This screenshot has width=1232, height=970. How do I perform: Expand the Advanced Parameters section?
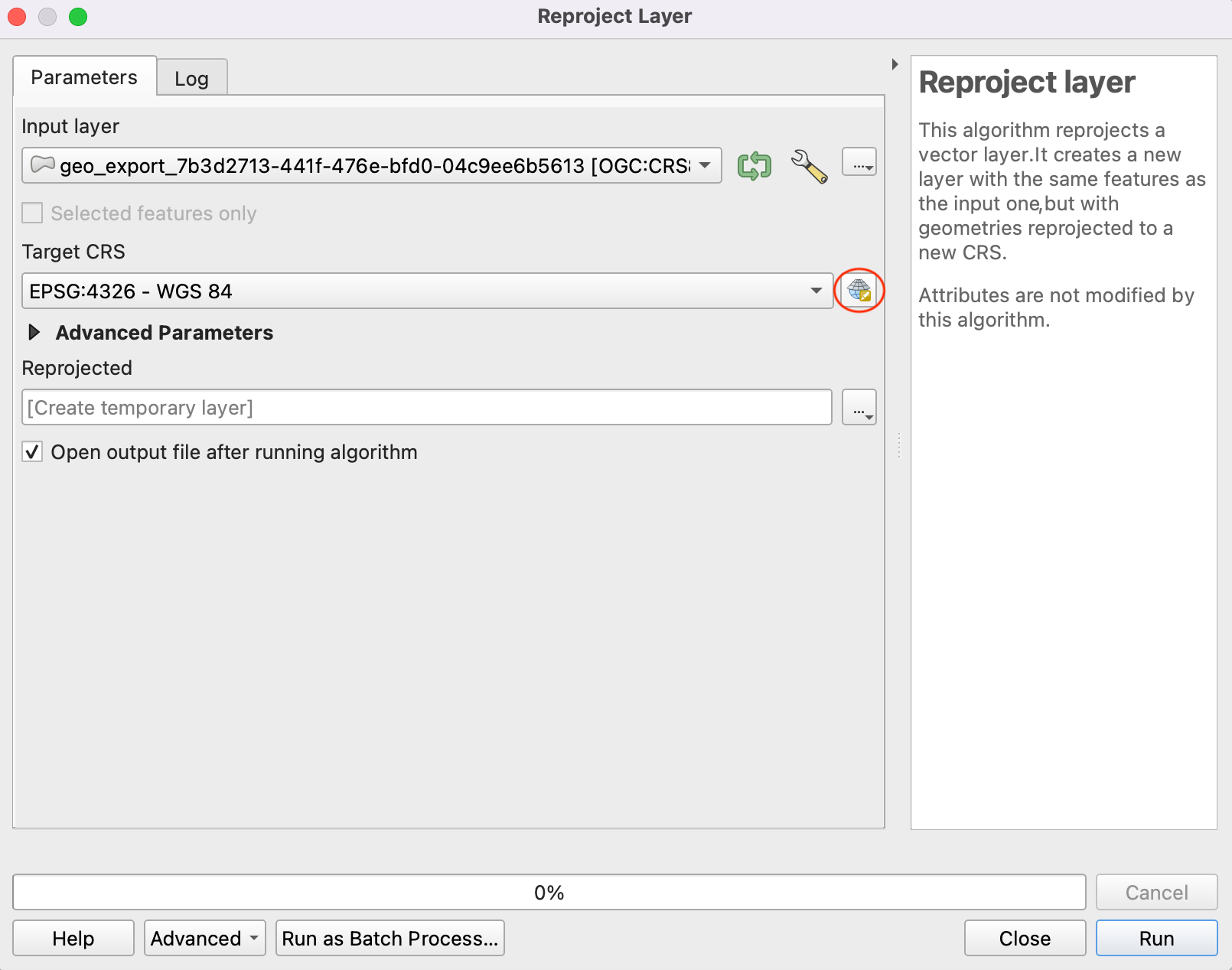pyautogui.click(x=34, y=333)
